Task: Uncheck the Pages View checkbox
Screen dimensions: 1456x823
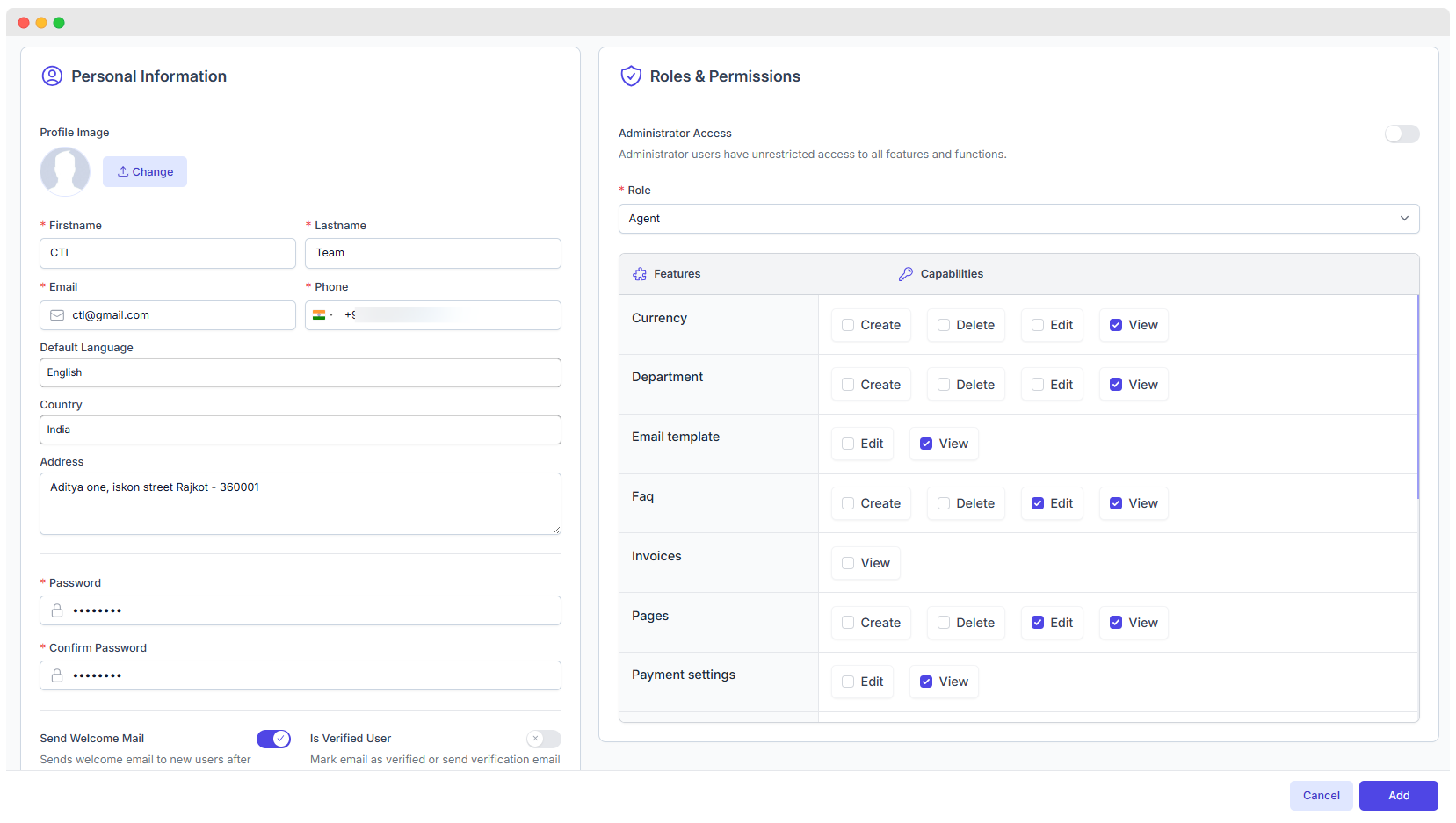Action: (1116, 623)
